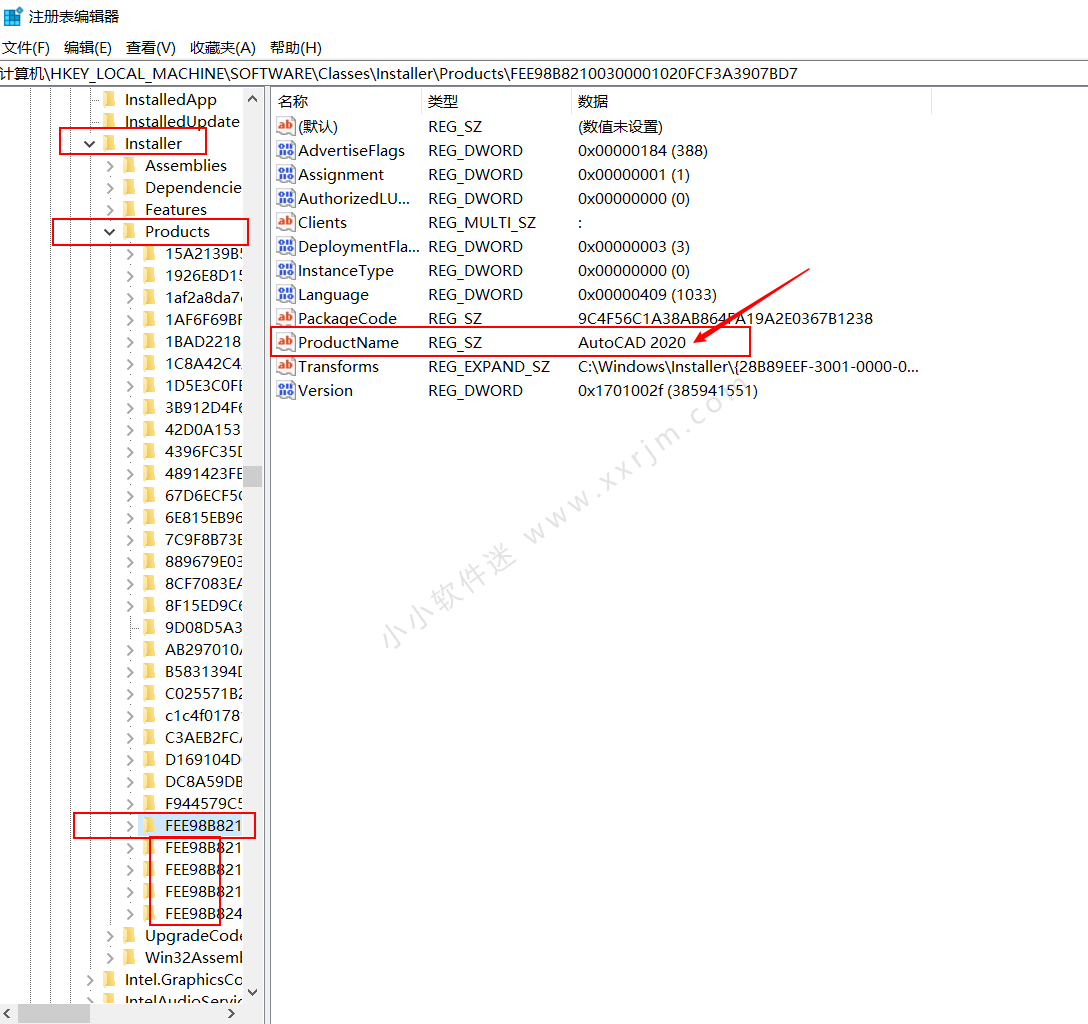Expand the Assemblies folder node
Viewport: 1088px width, 1024px height.
pos(110,166)
